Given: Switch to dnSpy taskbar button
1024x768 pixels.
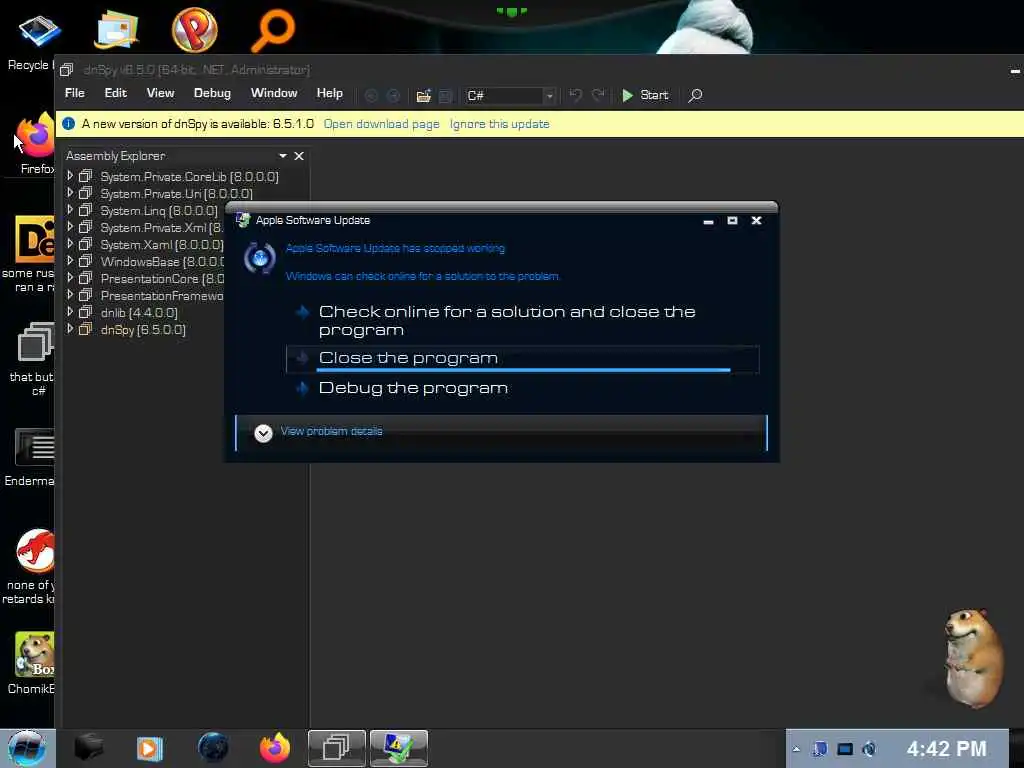Looking at the screenshot, I should click(336, 748).
